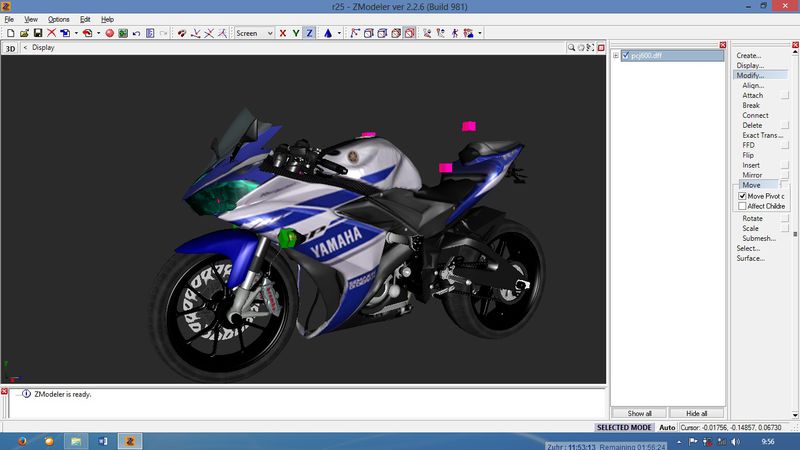This screenshot has height=450, width=800.
Task: Open file using the folder toolbar icon
Action: [x=24, y=33]
